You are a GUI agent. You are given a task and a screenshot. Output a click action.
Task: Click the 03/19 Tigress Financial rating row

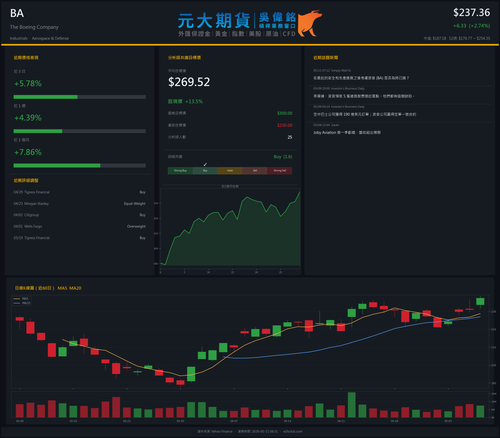(x=80, y=238)
